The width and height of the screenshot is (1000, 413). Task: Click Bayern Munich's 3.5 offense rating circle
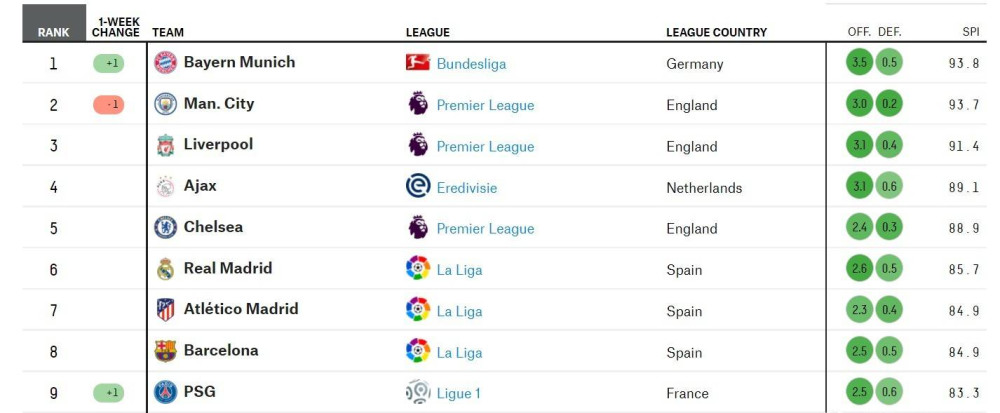[x=859, y=62]
